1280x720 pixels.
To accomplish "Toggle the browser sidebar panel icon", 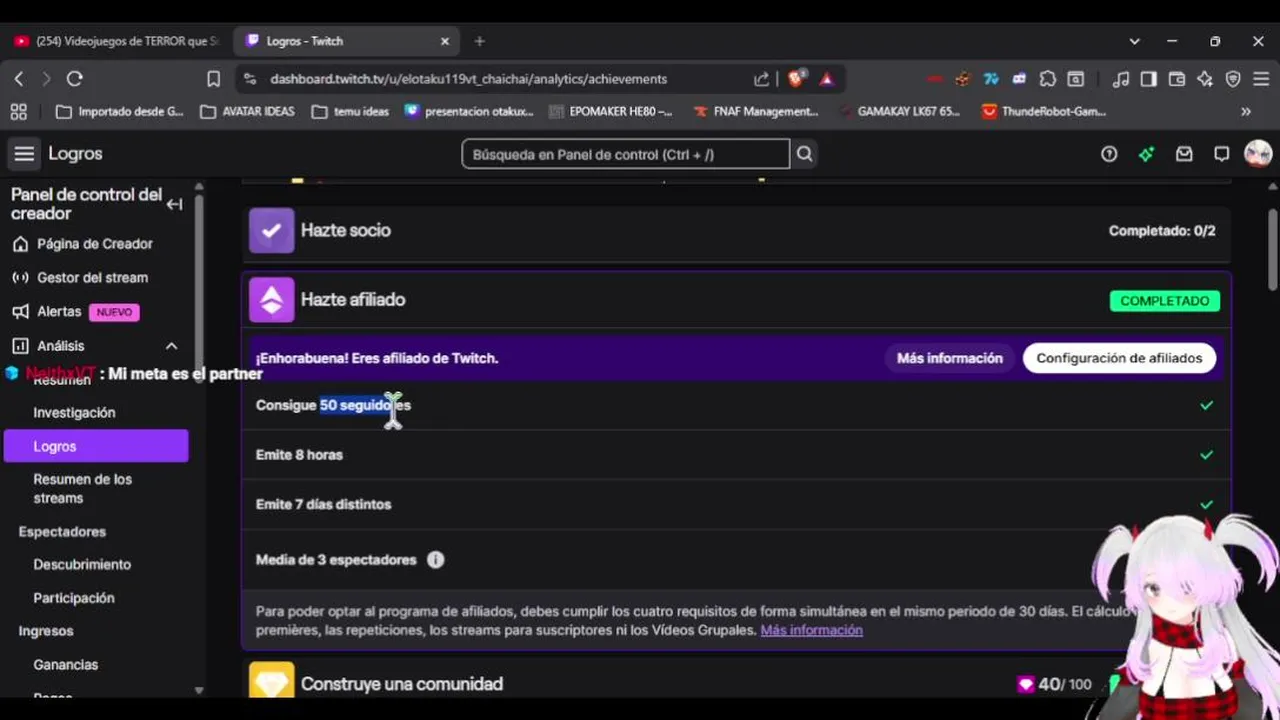I will tap(1149, 79).
